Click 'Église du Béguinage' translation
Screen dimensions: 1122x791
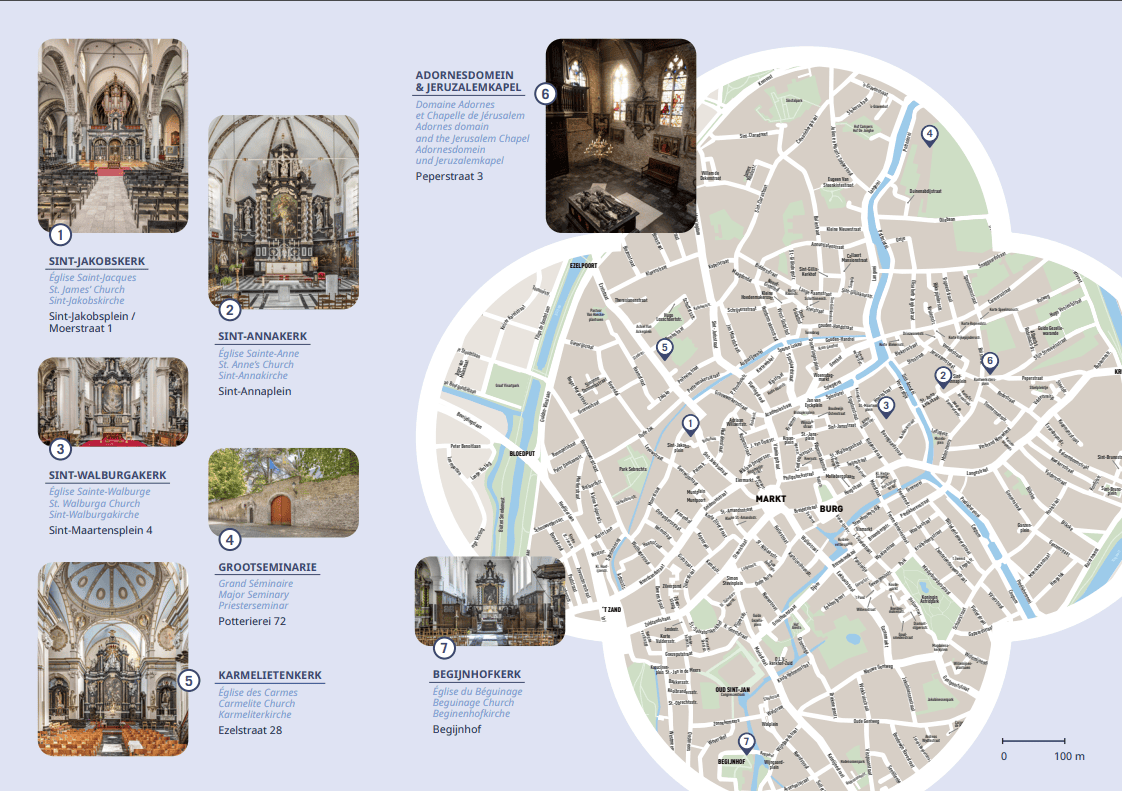click(x=477, y=691)
